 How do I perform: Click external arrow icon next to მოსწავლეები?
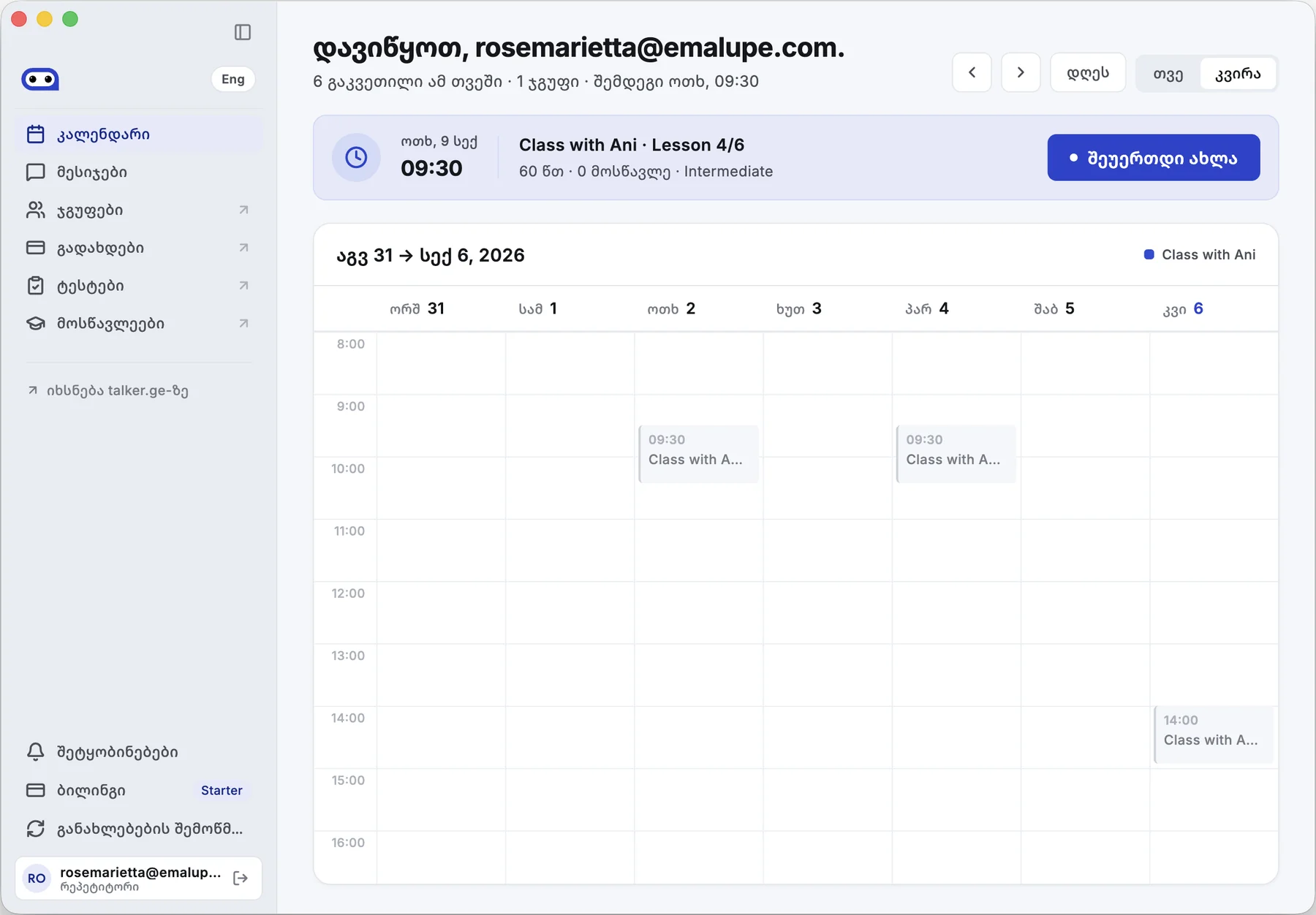click(244, 323)
